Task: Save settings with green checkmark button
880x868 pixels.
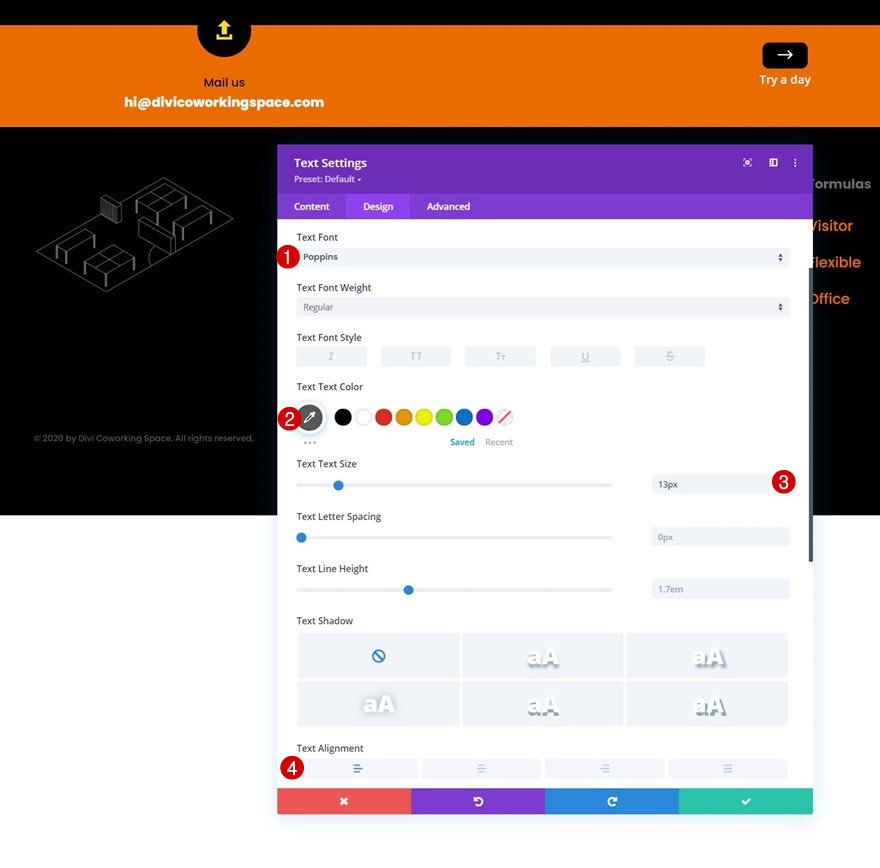Action: pos(746,801)
